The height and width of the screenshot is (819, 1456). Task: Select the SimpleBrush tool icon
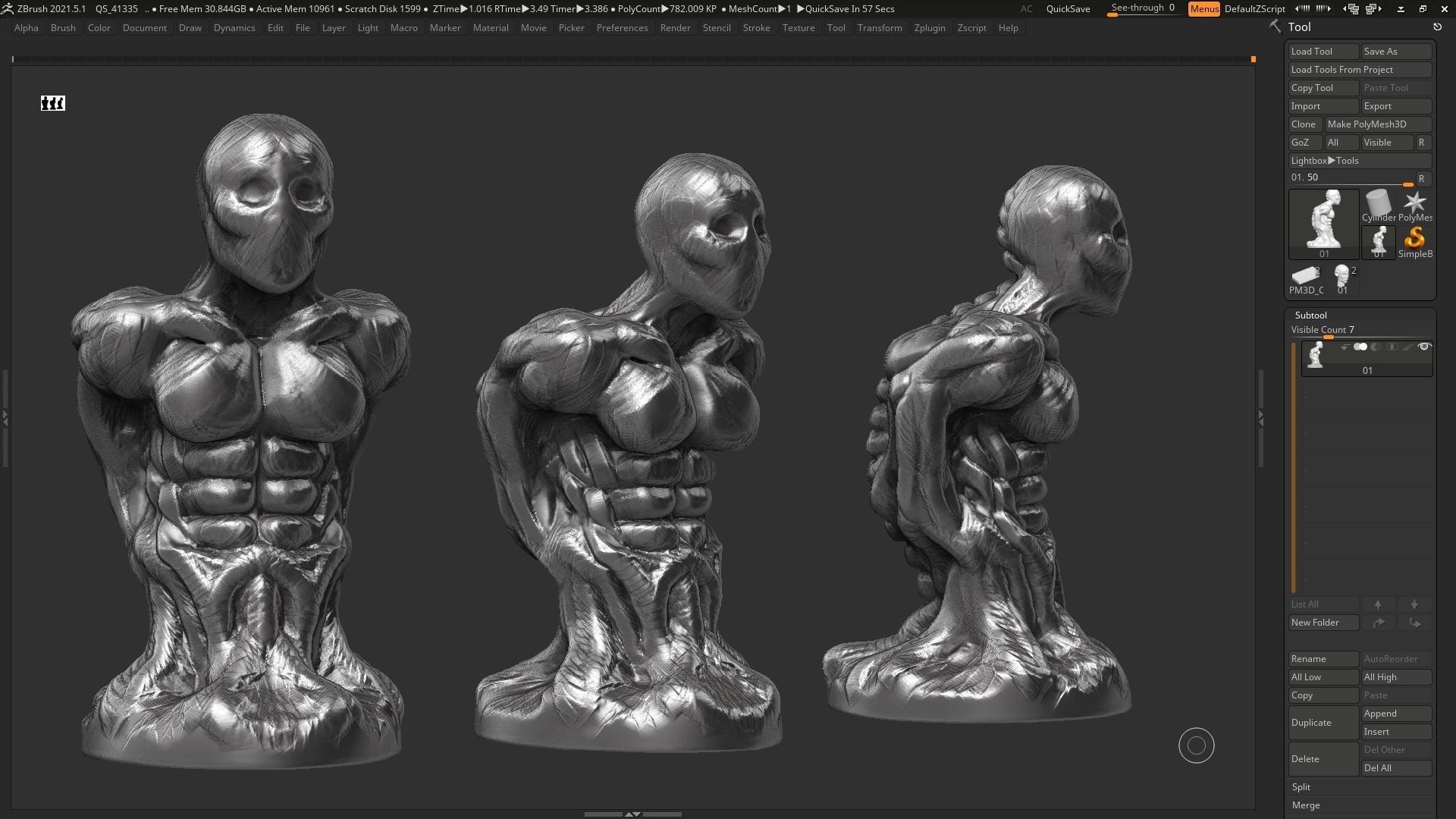coord(1415,242)
